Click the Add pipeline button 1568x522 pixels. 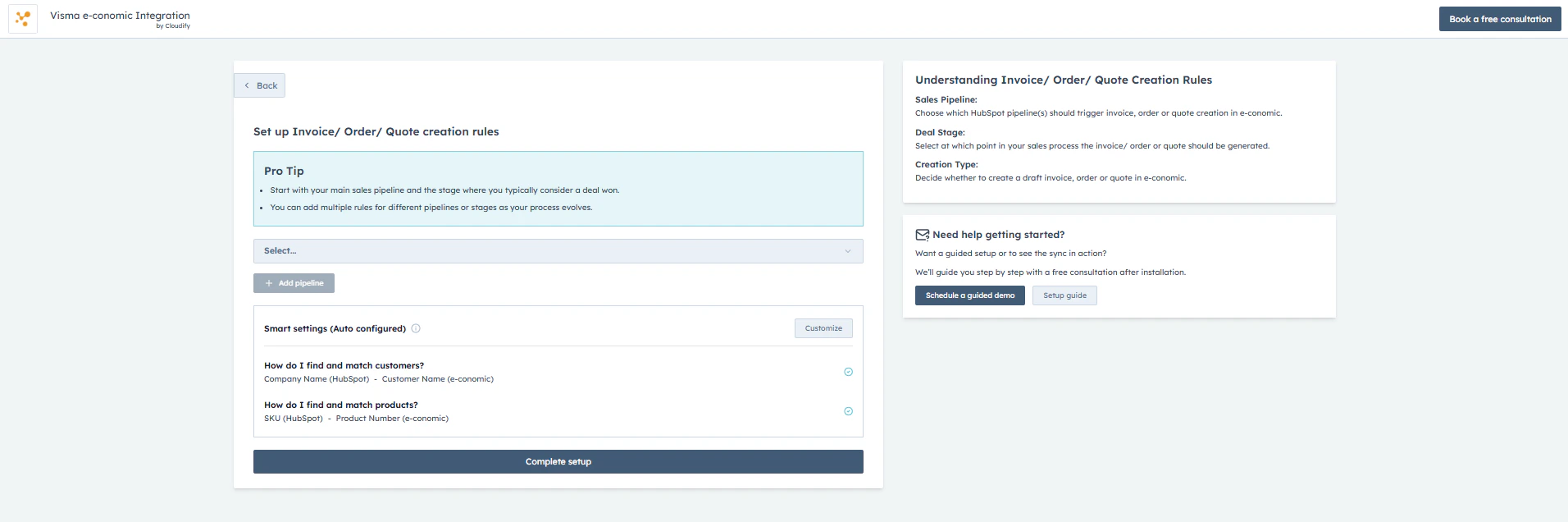click(x=294, y=283)
